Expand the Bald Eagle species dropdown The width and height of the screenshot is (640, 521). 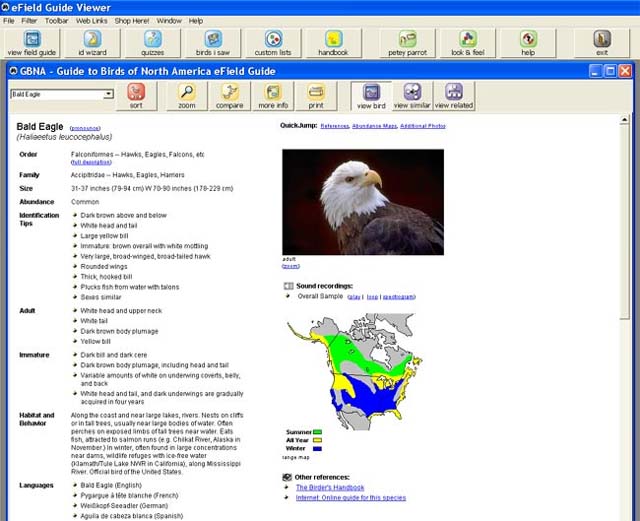tap(108, 94)
